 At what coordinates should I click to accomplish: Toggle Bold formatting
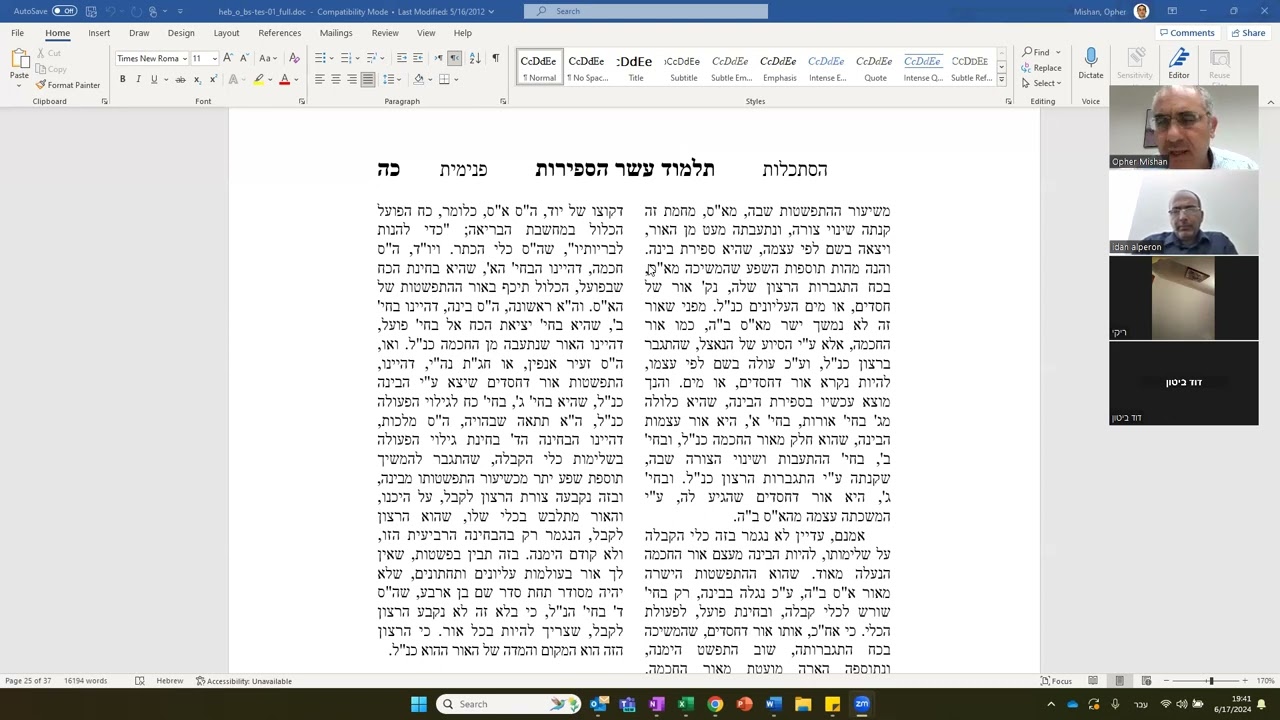tap(122, 79)
